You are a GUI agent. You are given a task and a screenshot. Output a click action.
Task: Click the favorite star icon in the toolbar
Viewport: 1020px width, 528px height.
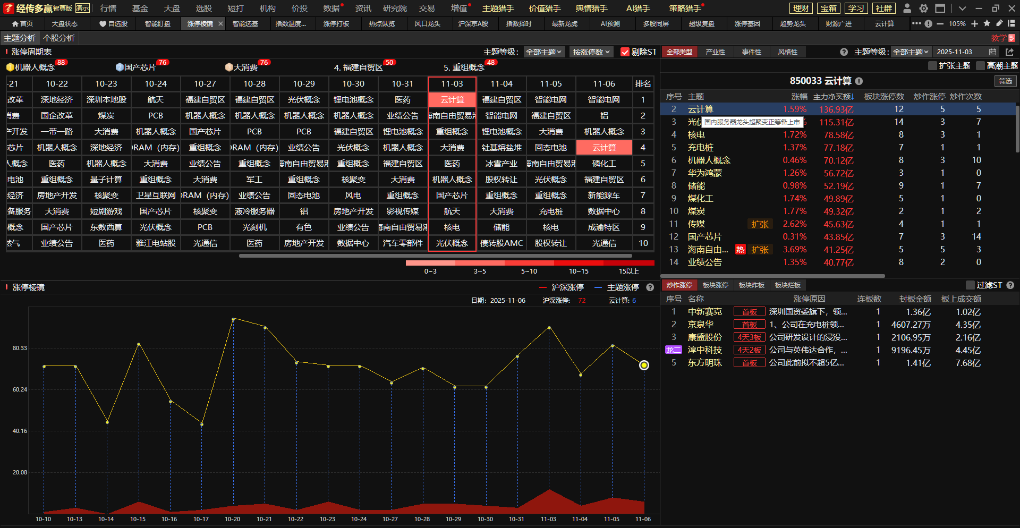[x=995, y=23]
